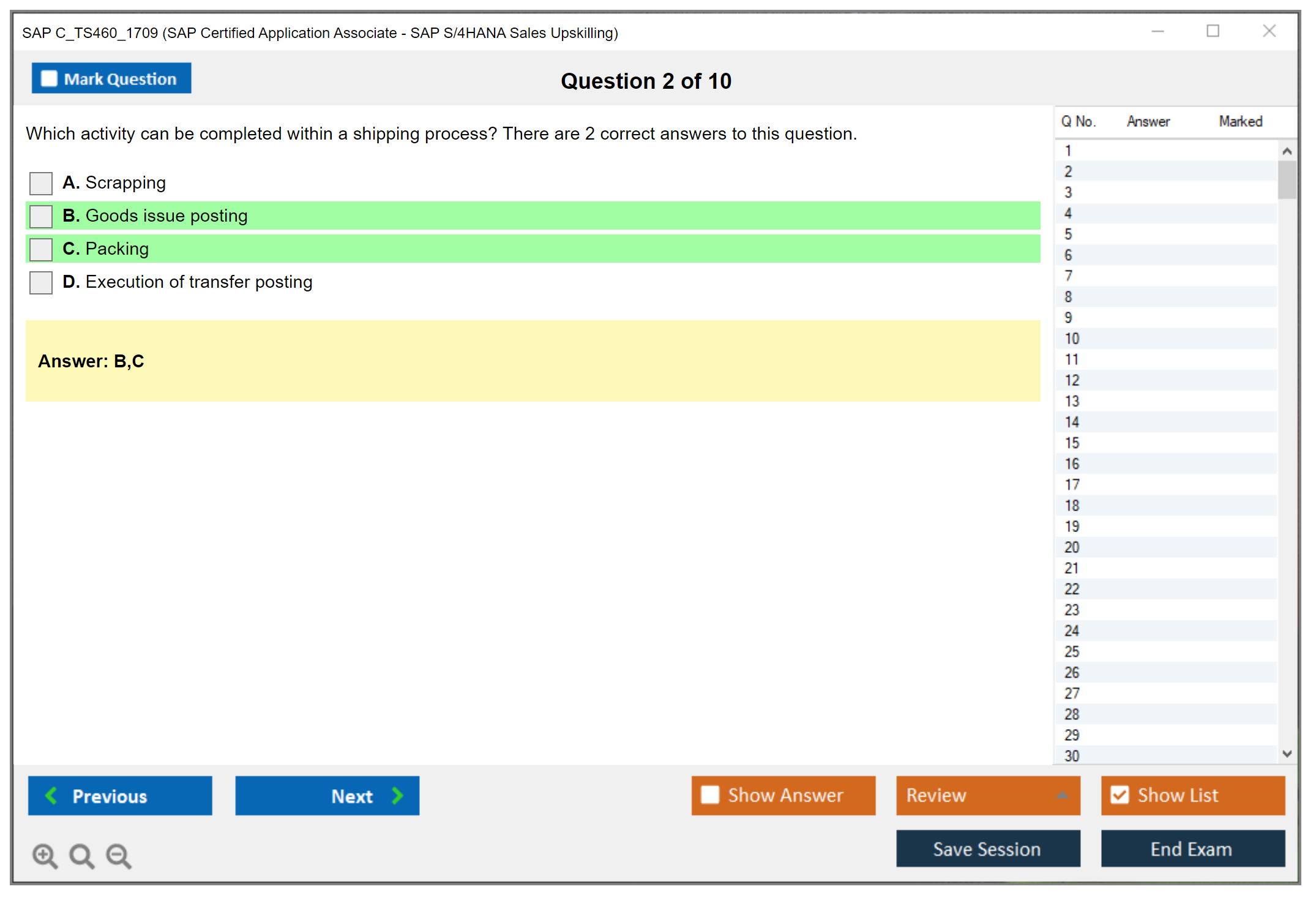1316x900 pixels.
Task: Check Execution of transfer posting option
Action: pos(41,282)
